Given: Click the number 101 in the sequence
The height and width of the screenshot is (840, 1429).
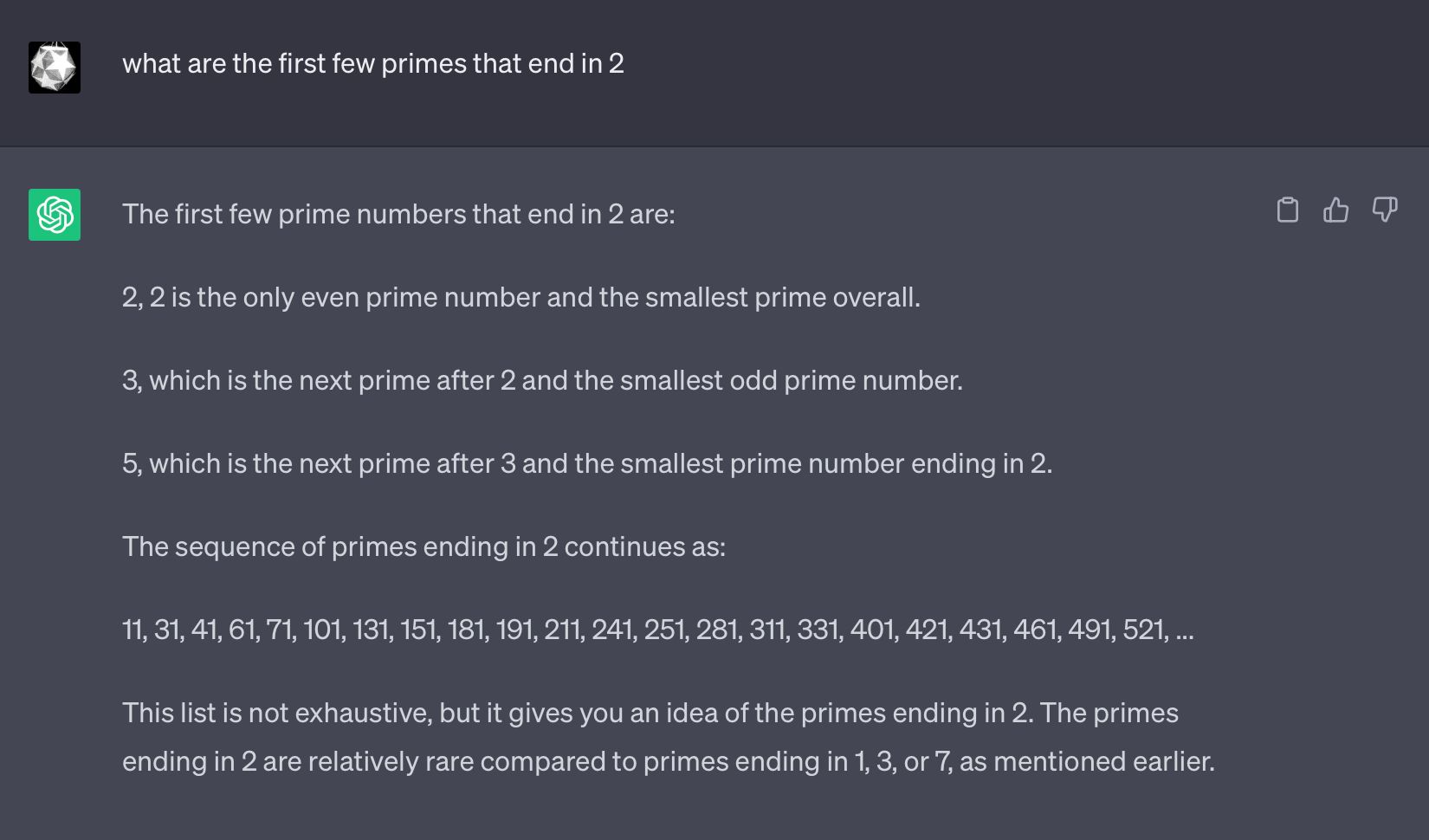Looking at the screenshot, I should 324,630.
